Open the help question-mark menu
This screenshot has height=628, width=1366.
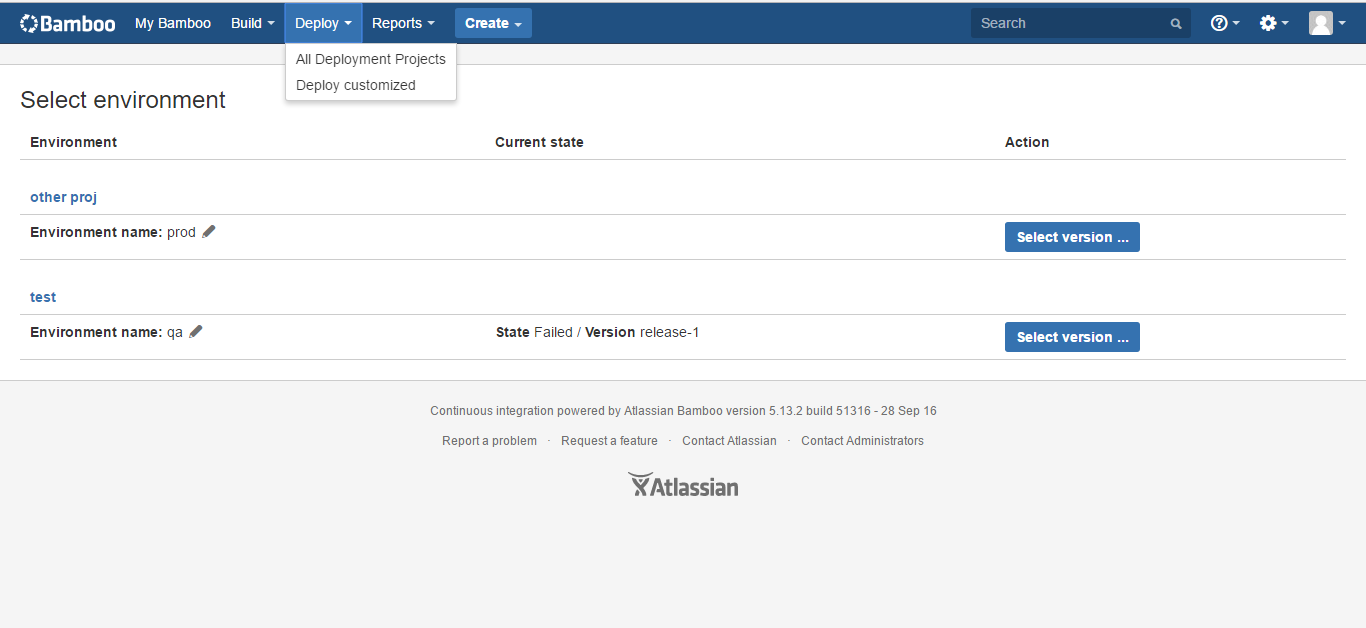pyautogui.click(x=1225, y=23)
